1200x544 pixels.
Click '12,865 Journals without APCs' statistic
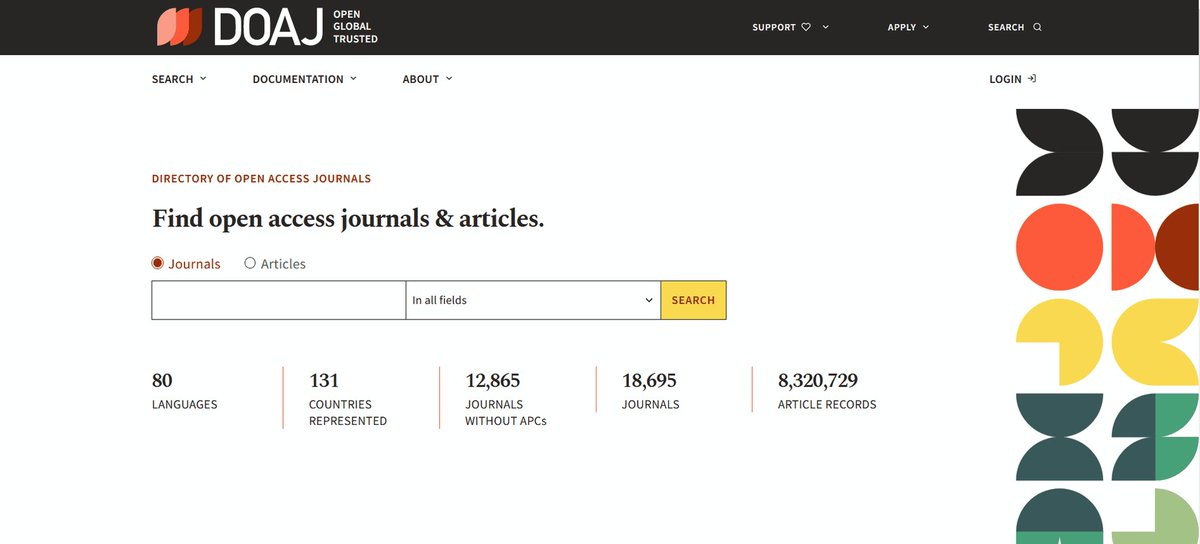pyautogui.click(x=506, y=398)
